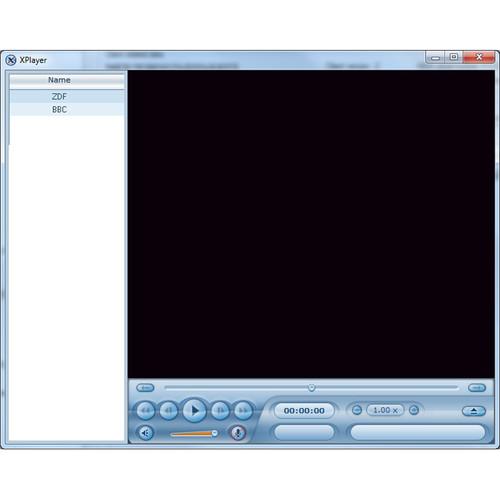Step forward one frame
This screenshot has height=500, width=500.
(x=220, y=411)
